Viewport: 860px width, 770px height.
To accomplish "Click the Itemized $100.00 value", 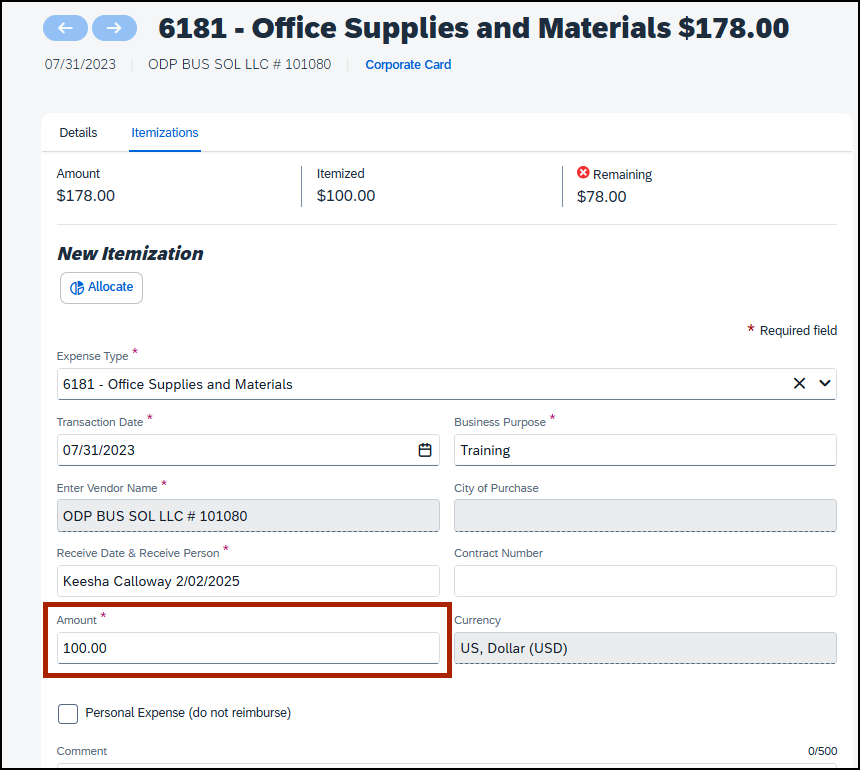I will 346,196.
